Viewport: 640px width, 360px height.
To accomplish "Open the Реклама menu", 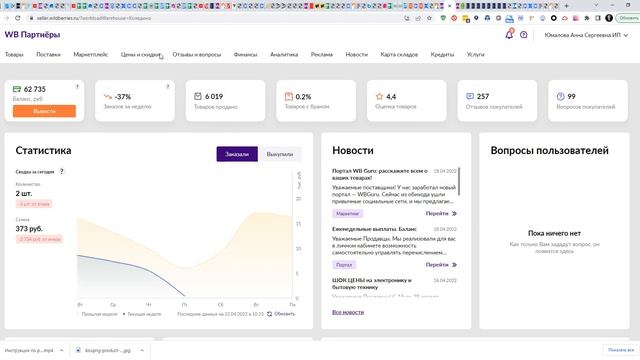I will click(322, 54).
